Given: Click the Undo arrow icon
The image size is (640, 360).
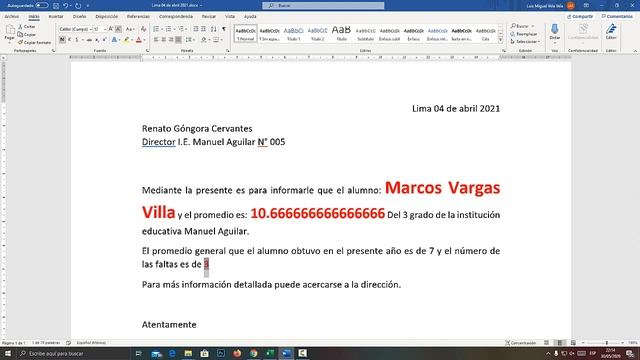Looking at the screenshot, I should 65,6.
